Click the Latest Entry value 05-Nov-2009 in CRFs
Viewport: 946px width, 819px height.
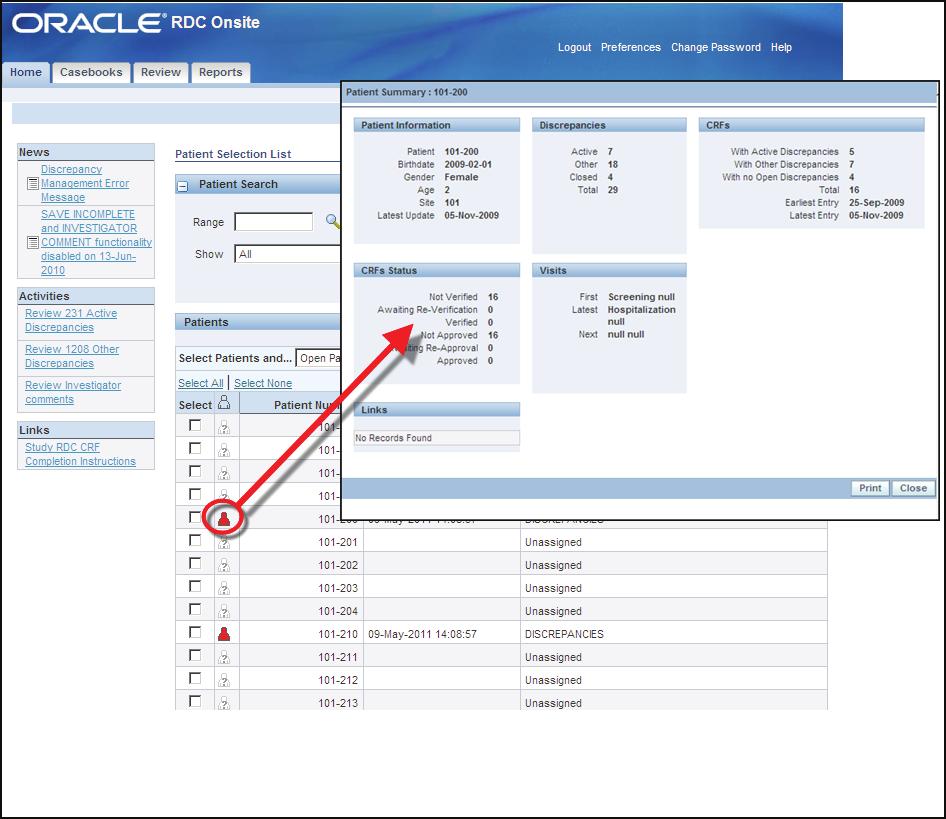click(876, 215)
